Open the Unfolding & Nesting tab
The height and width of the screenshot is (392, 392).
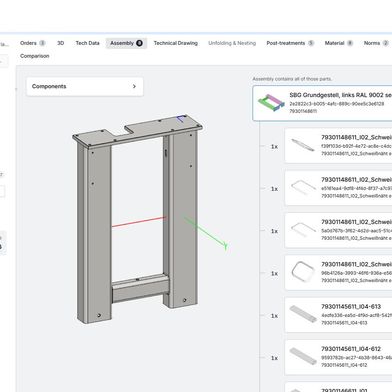(x=232, y=43)
